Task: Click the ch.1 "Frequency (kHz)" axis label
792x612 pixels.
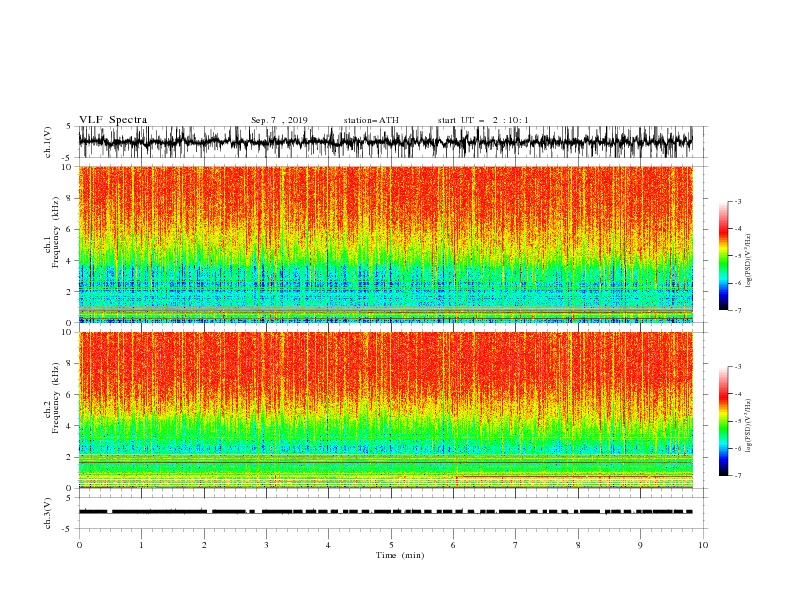Action: [x=55, y=233]
